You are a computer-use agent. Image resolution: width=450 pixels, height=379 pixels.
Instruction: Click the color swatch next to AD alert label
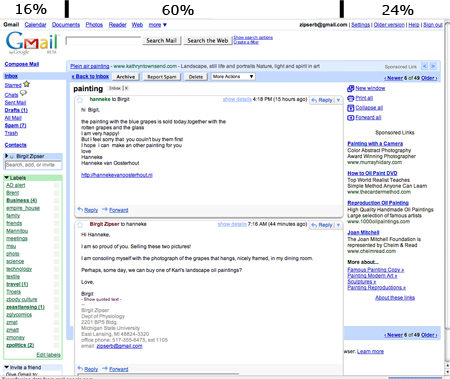pyautogui.click(x=56, y=185)
